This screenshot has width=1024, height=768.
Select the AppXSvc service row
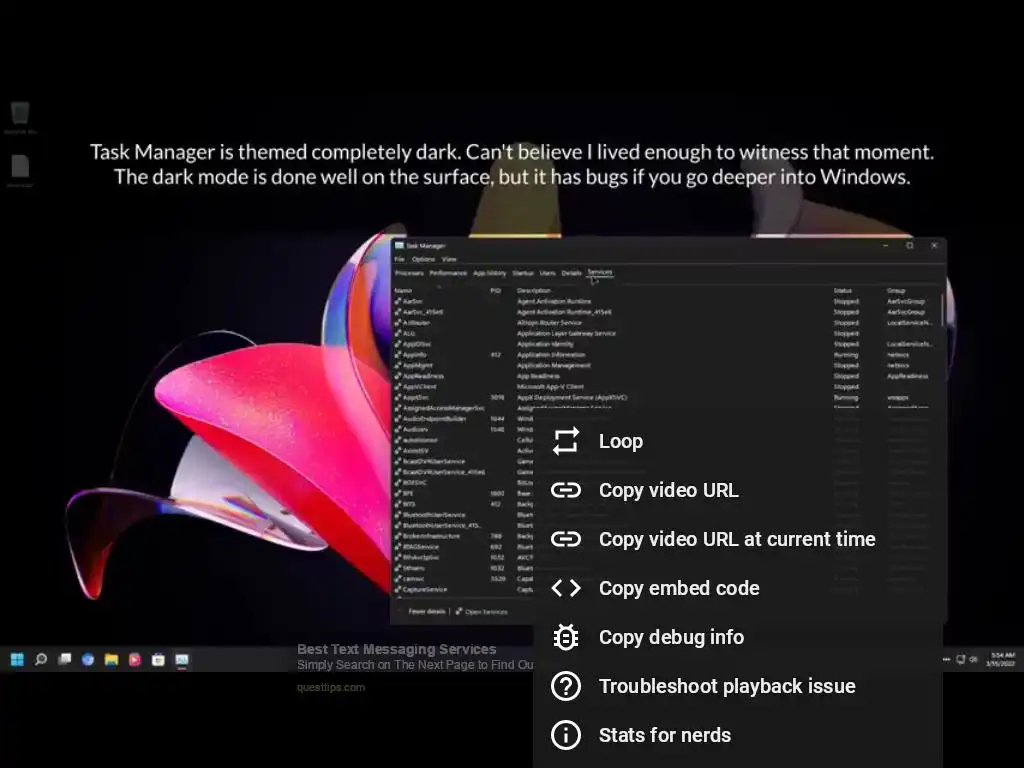(665, 398)
